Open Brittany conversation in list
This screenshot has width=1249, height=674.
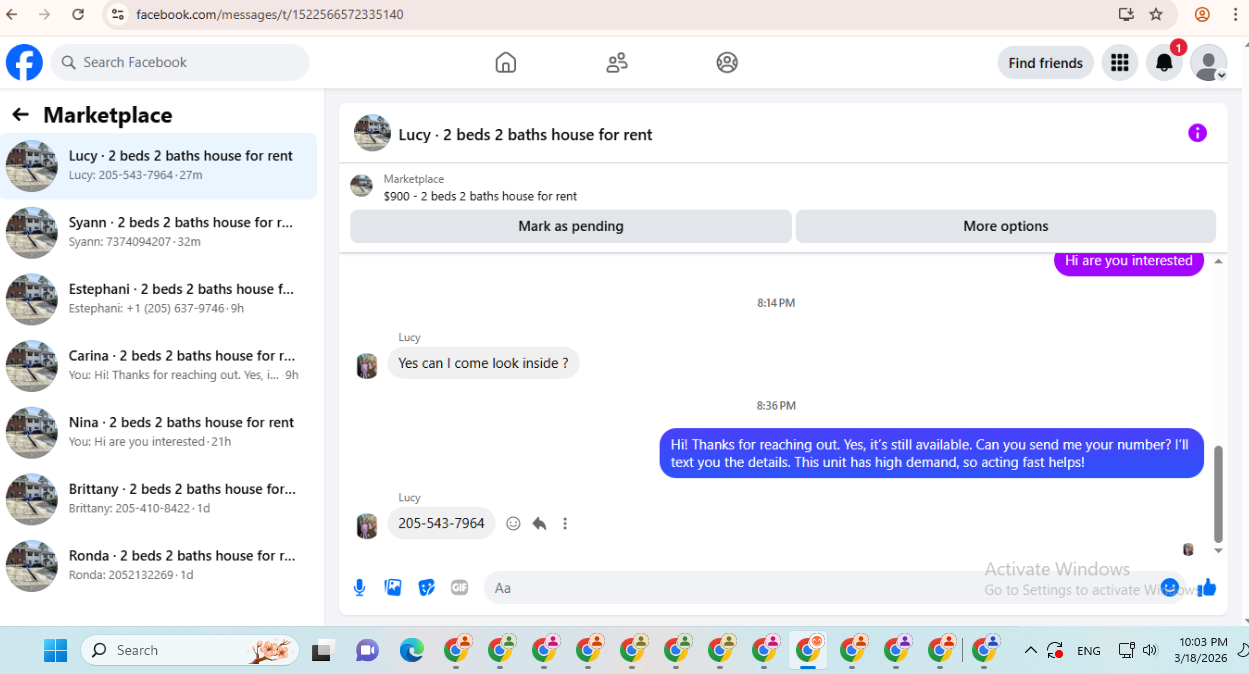tap(159, 499)
